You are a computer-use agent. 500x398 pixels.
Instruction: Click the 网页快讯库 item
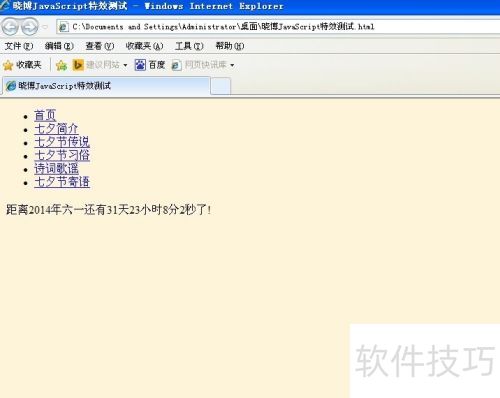pos(199,65)
